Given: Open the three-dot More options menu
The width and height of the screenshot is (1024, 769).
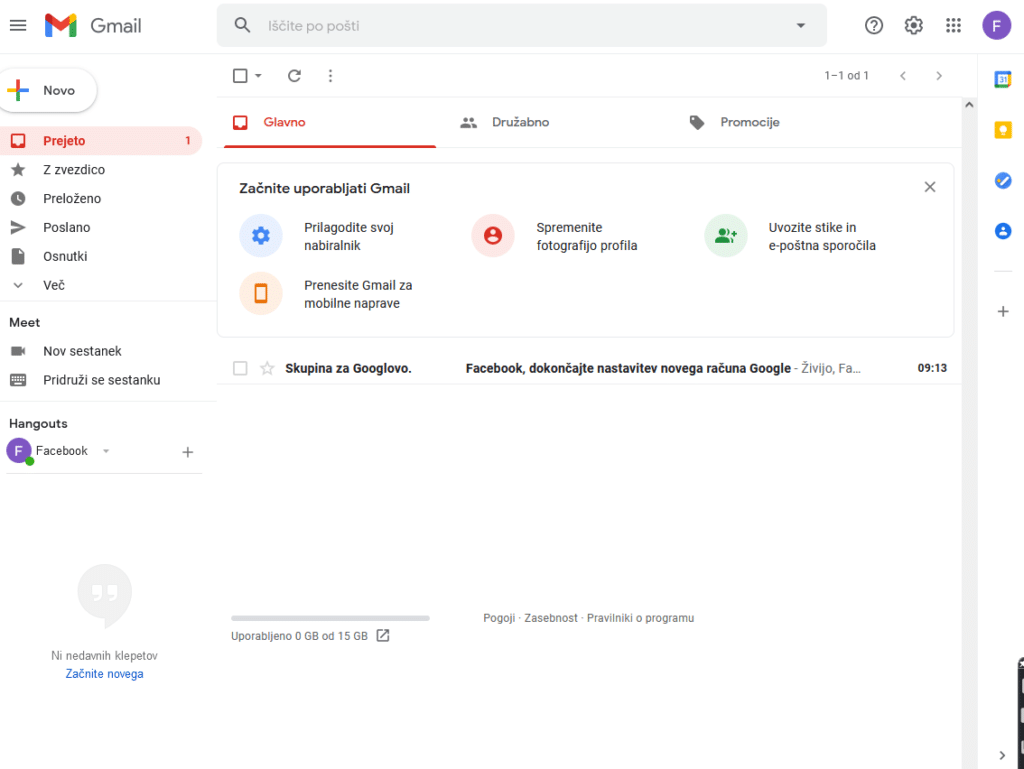Looking at the screenshot, I should [x=330, y=76].
